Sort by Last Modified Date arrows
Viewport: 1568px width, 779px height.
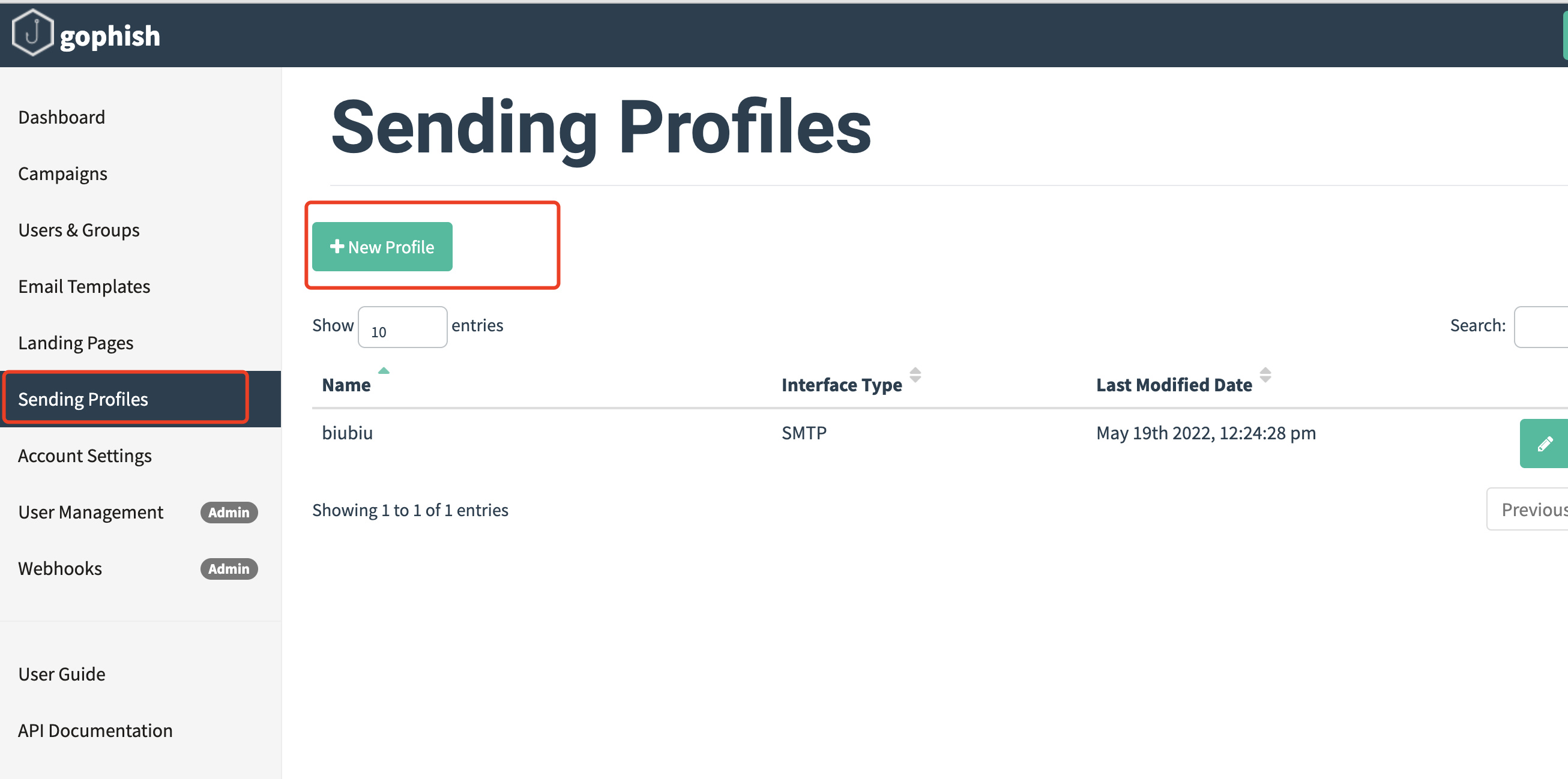(x=1265, y=376)
